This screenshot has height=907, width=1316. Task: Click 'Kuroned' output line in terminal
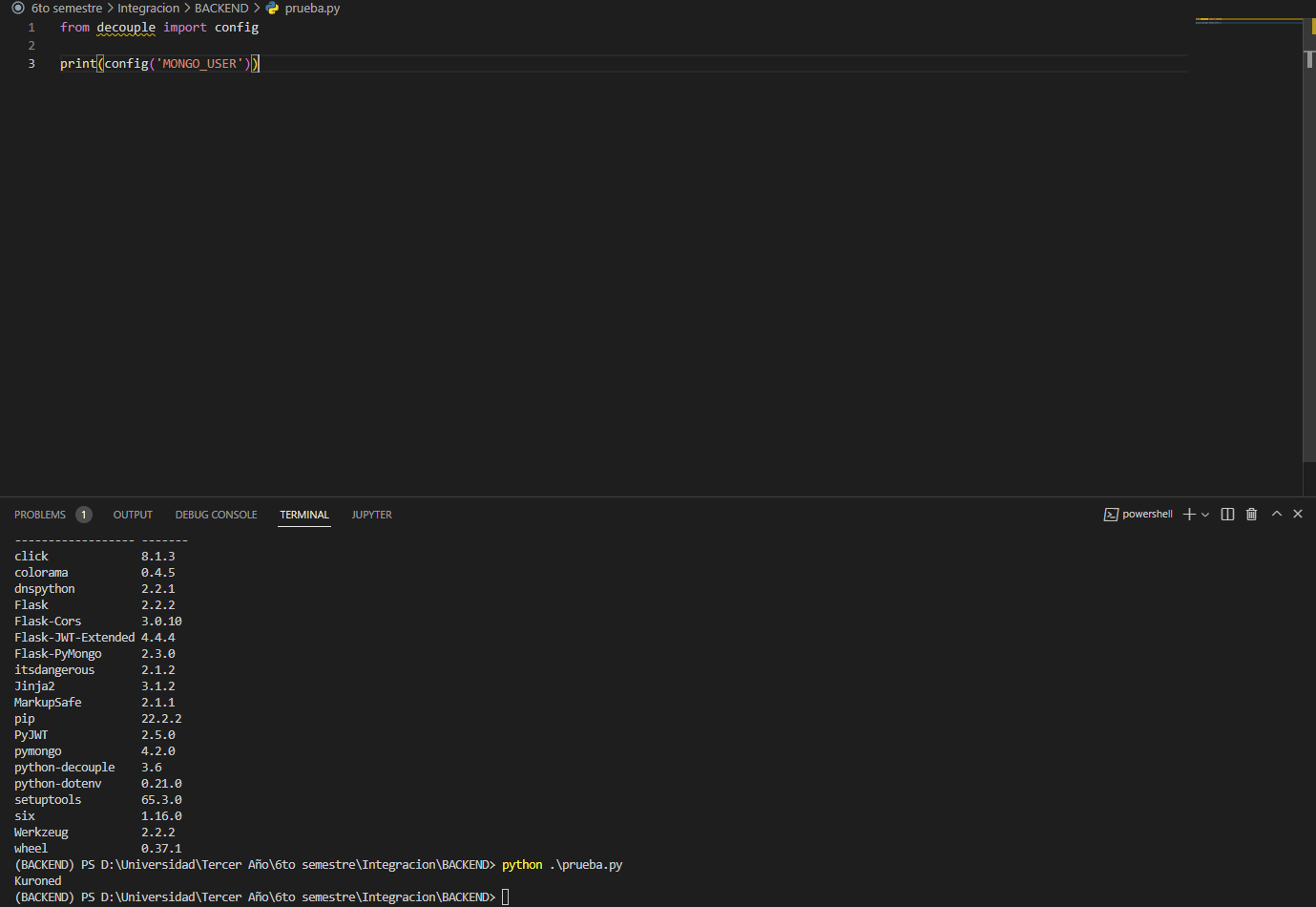[x=38, y=881]
